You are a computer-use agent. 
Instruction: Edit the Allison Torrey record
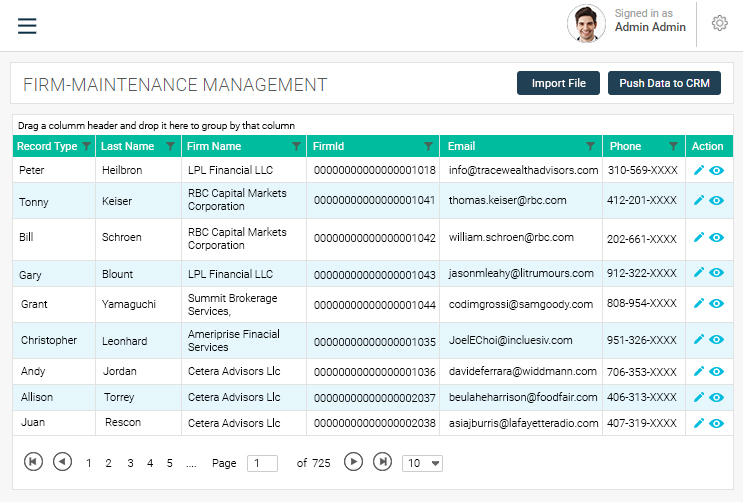[x=698, y=397]
